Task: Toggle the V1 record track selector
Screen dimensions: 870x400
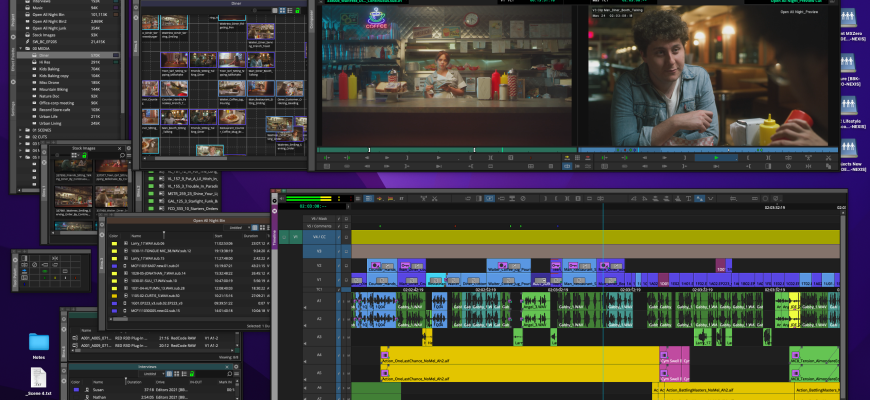Action: point(319,280)
